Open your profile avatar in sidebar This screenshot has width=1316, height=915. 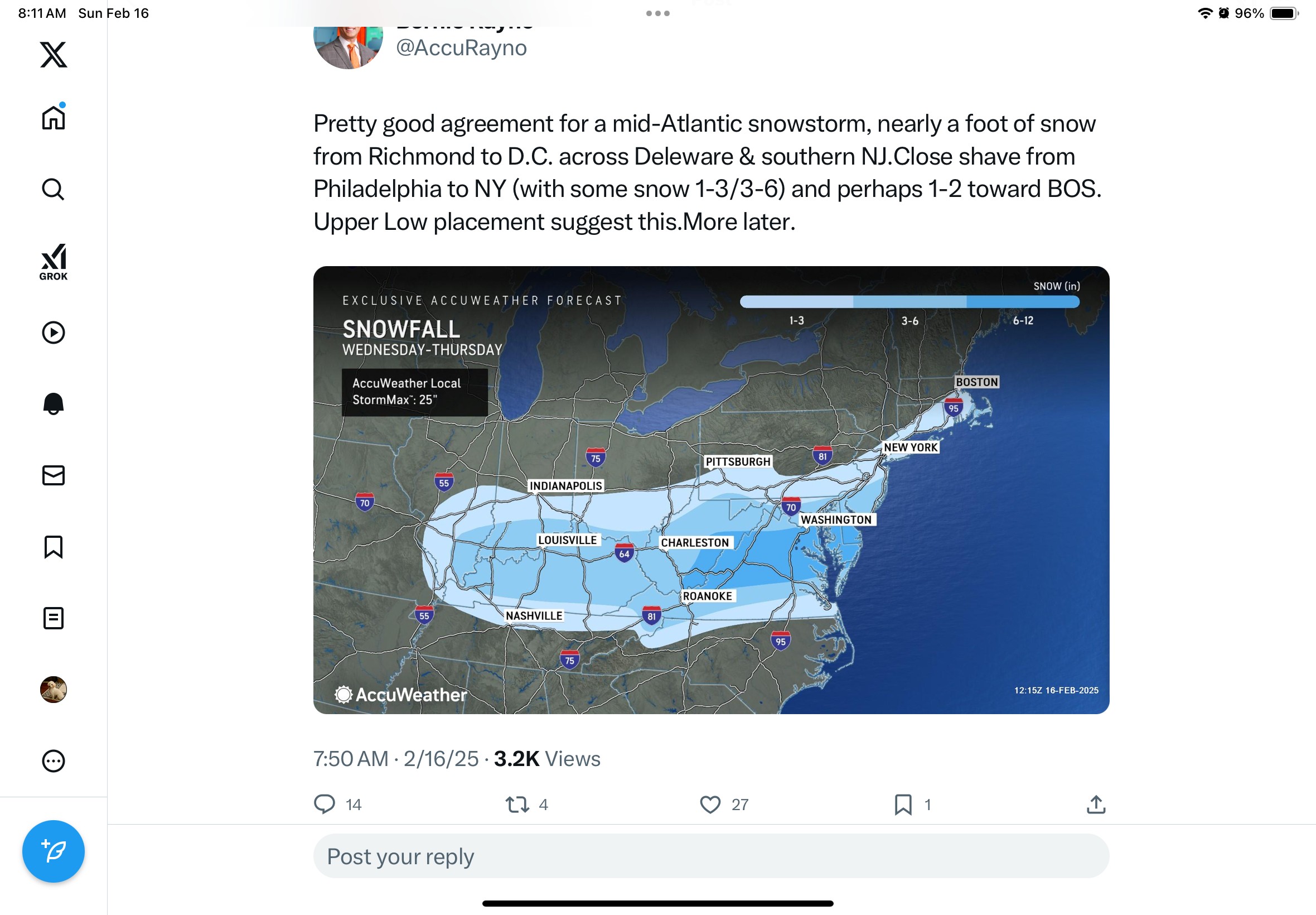54,690
